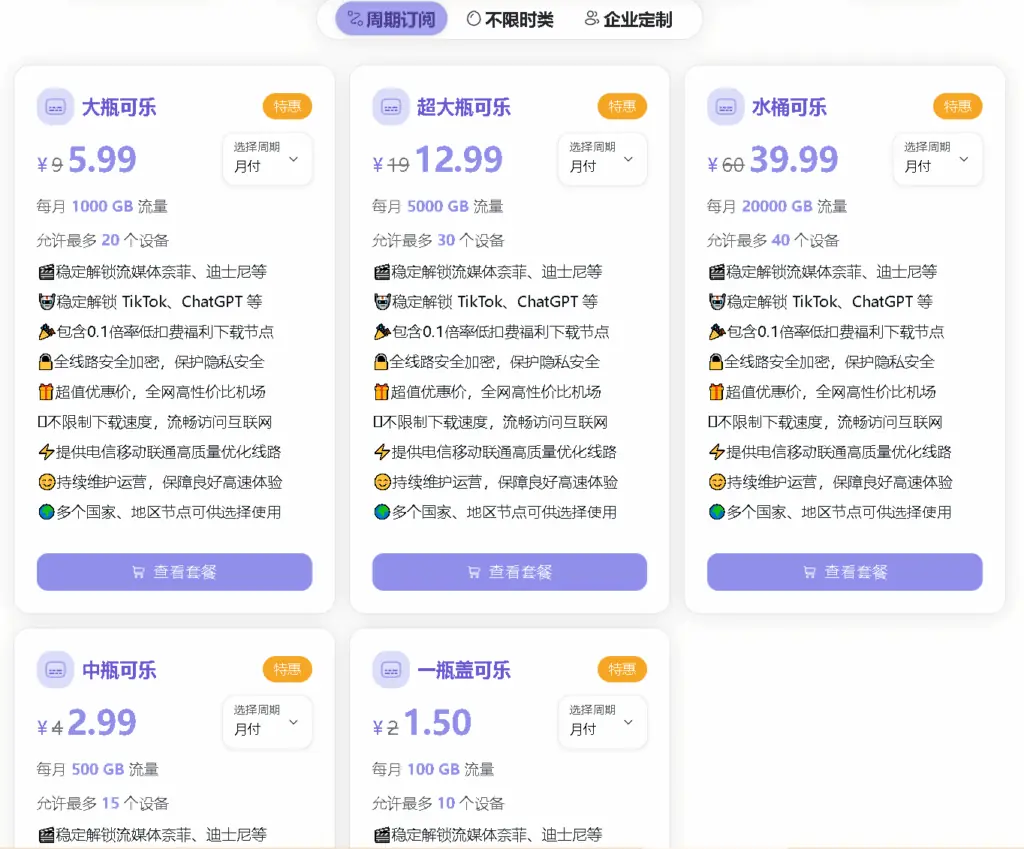Click the 特惠 badge on 中瓶可乐
This screenshot has width=1024, height=849.
pyautogui.click(x=287, y=669)
